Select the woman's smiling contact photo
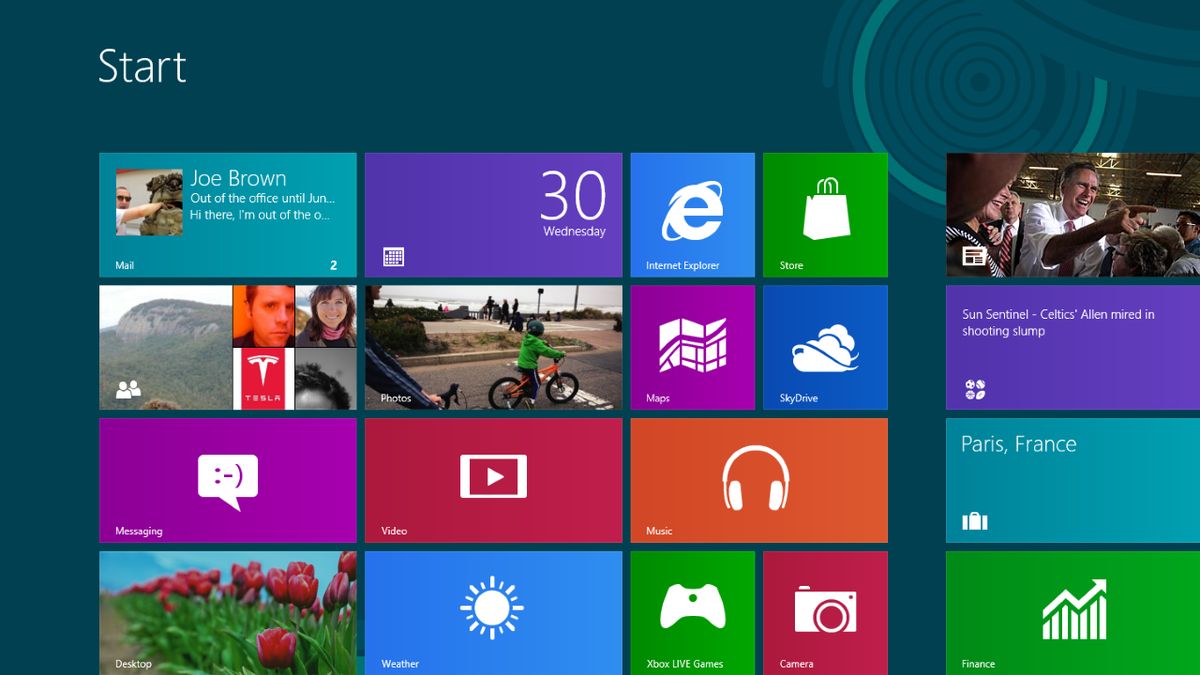This screenshot has width=1200, height=675. (x=326, y=316)
